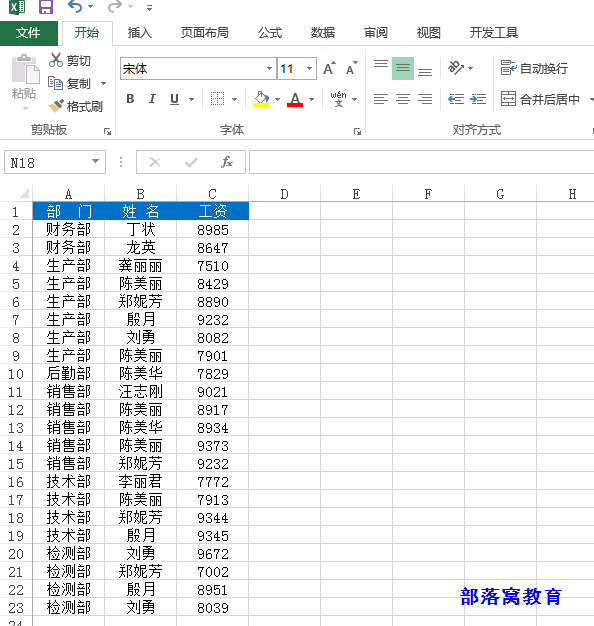594x626 pixels.
Task: Open the Name Box dropdown arrow
Action: (95, 161)
